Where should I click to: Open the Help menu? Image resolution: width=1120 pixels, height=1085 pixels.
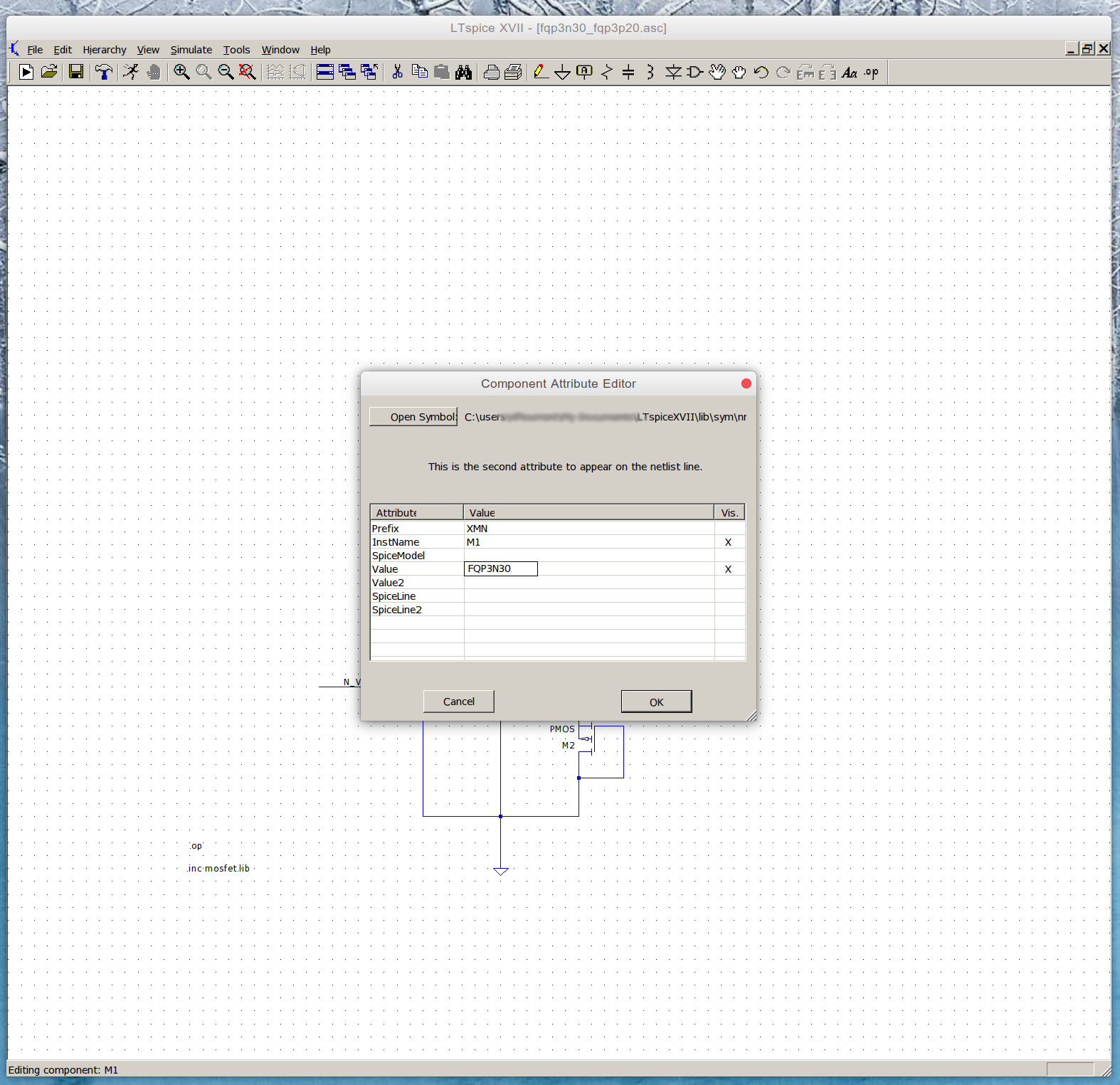(x=320, y=50)
